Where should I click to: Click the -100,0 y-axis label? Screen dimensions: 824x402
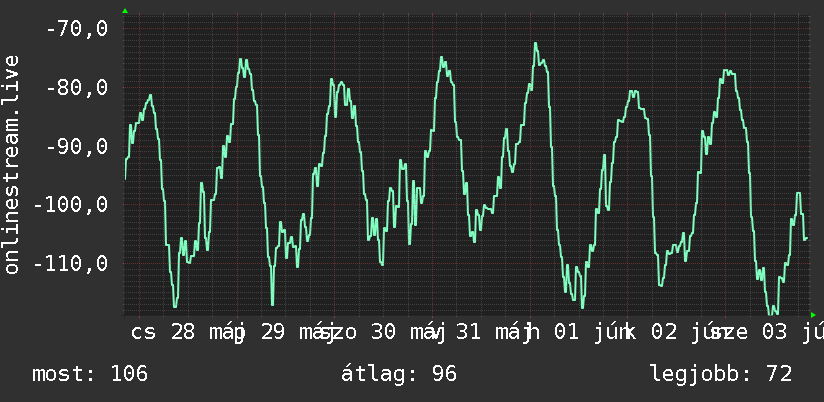click(x=70, y=204)
